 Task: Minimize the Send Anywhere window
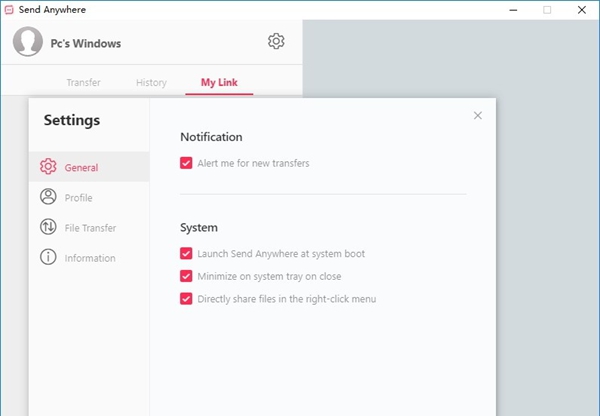pyautogui.click(x=513, y=10)
